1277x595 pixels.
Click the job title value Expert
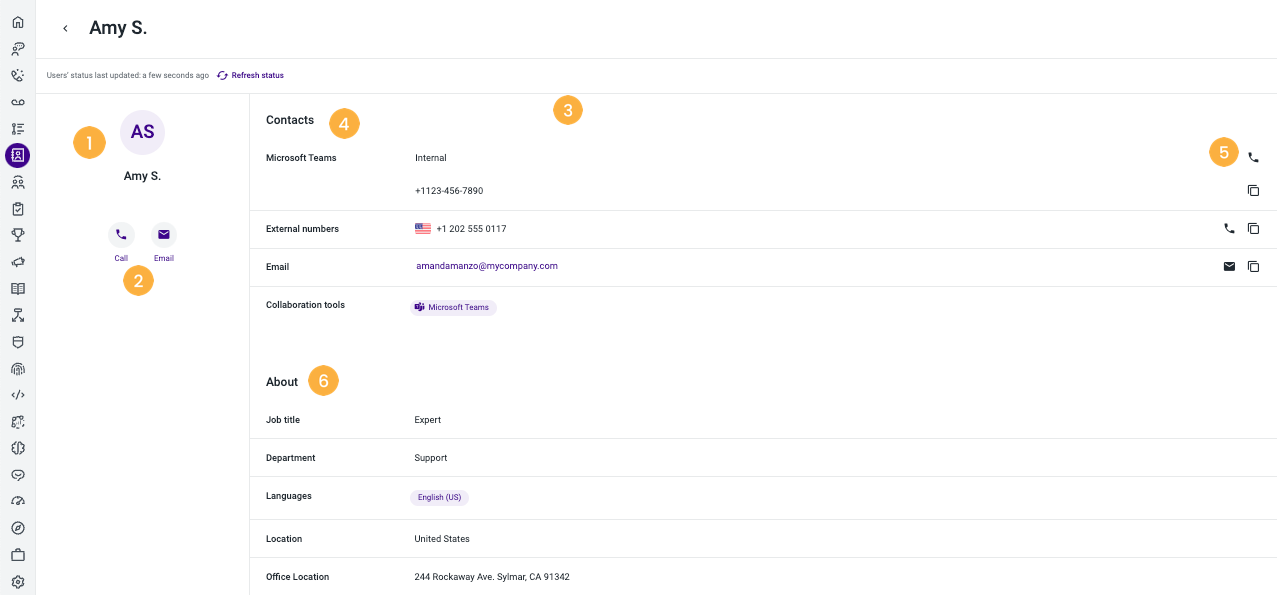[x=428, y=420]
